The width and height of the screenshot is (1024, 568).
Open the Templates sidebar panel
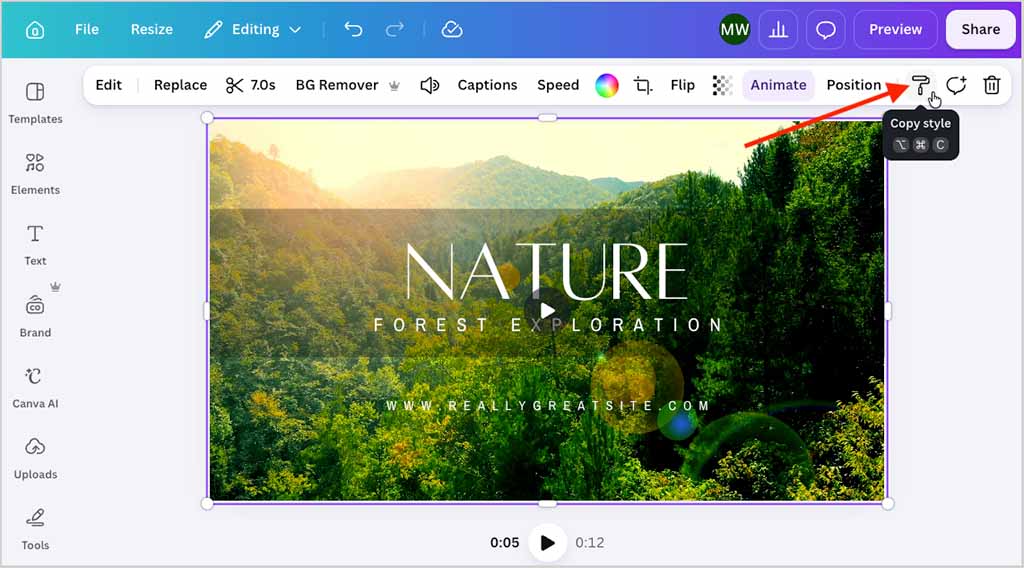tap(35, 103)
